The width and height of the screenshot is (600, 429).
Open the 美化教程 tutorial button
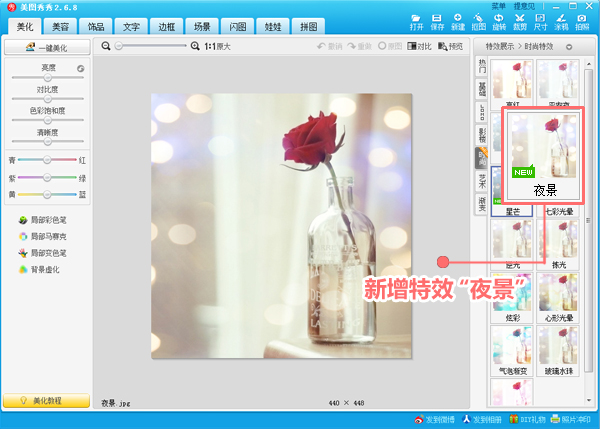(46, 401)
